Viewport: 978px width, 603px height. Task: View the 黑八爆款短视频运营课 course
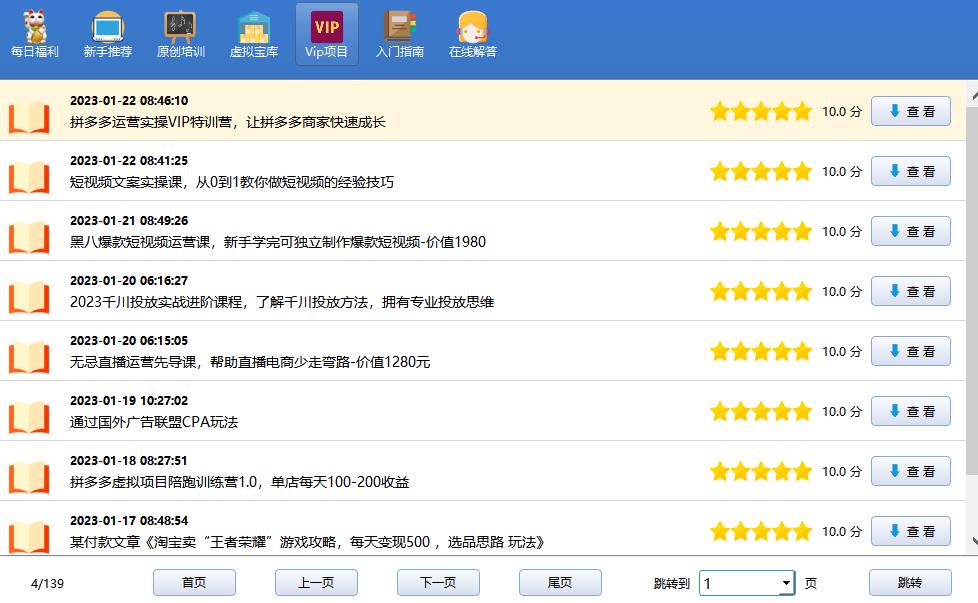(911, 231)
